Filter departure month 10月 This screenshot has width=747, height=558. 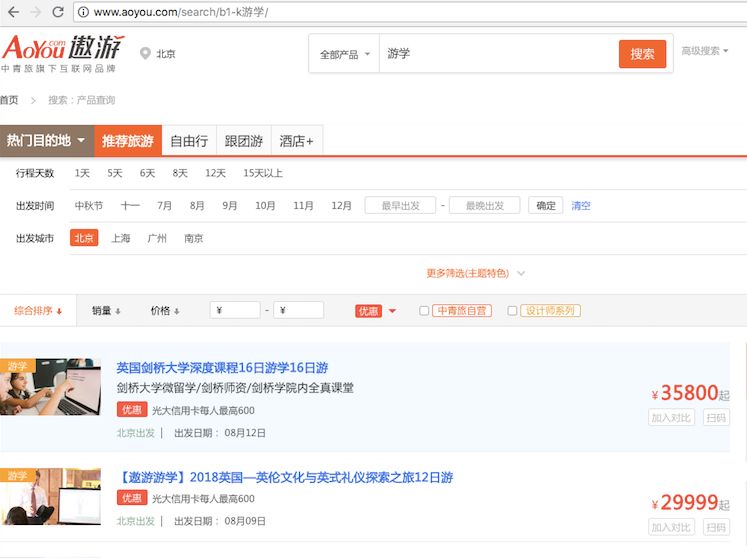265,205
